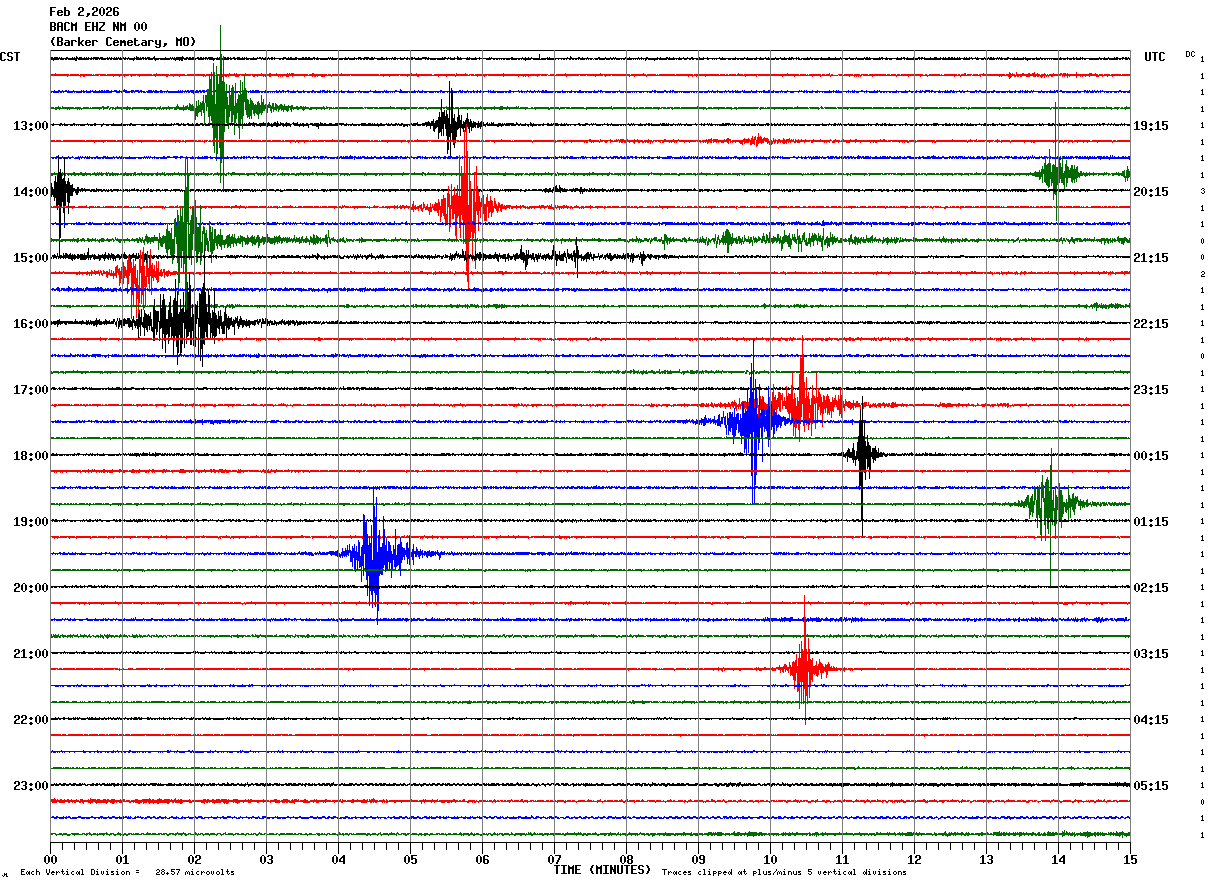Viewport: 1210px width, 886px height.
Task: Click the large blue seismic burst below 19:00
Action: pyautogui.click(x=374, y=554)
